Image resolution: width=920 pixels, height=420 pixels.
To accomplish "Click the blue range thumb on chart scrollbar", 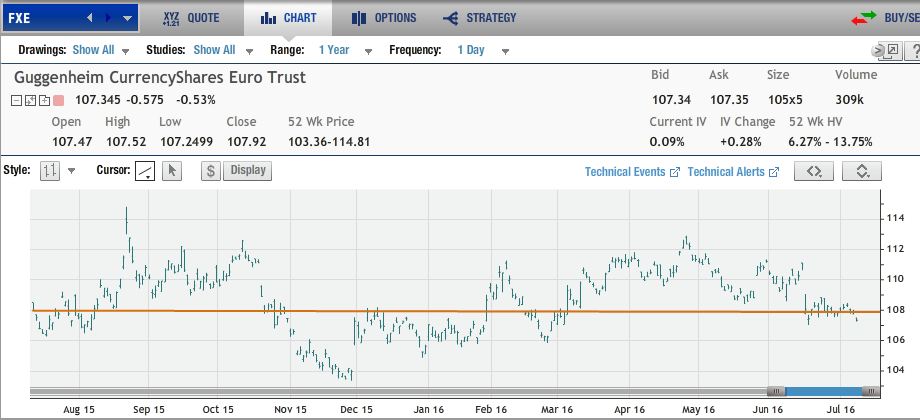I will click(823, 391).
